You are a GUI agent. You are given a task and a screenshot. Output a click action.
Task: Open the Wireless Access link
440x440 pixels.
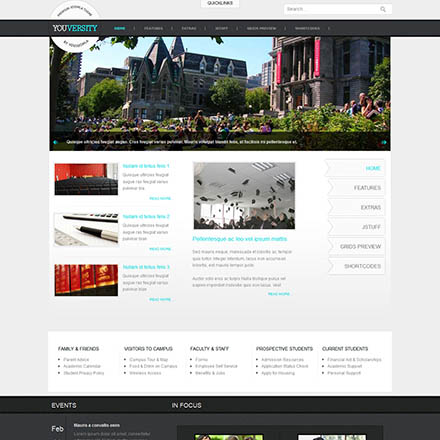(x=145, y=373)
